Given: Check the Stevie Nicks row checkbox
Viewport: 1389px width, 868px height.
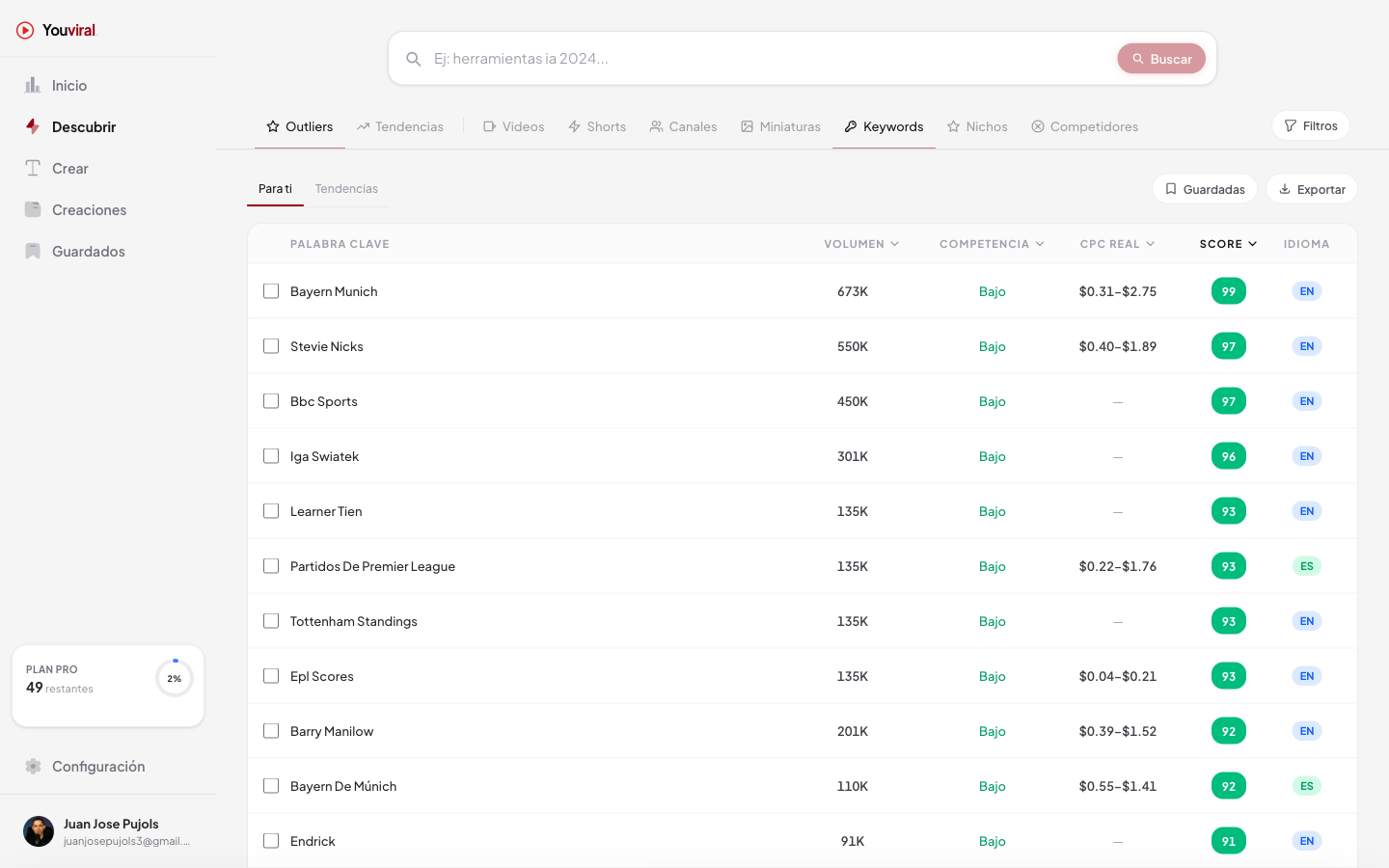Looking at the screenshot, I should point(271,346).
